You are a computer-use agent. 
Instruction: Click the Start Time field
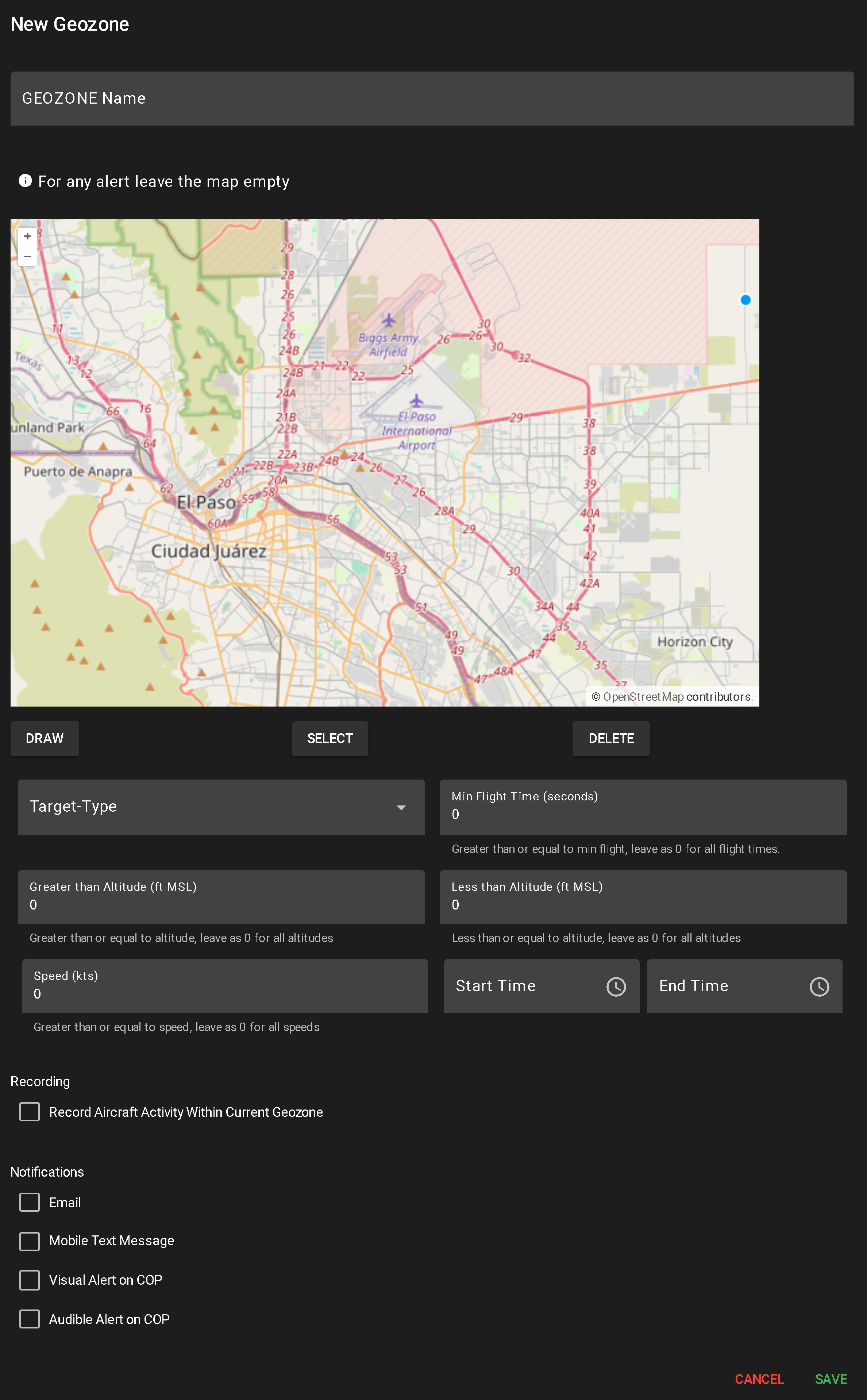point(541,986)
